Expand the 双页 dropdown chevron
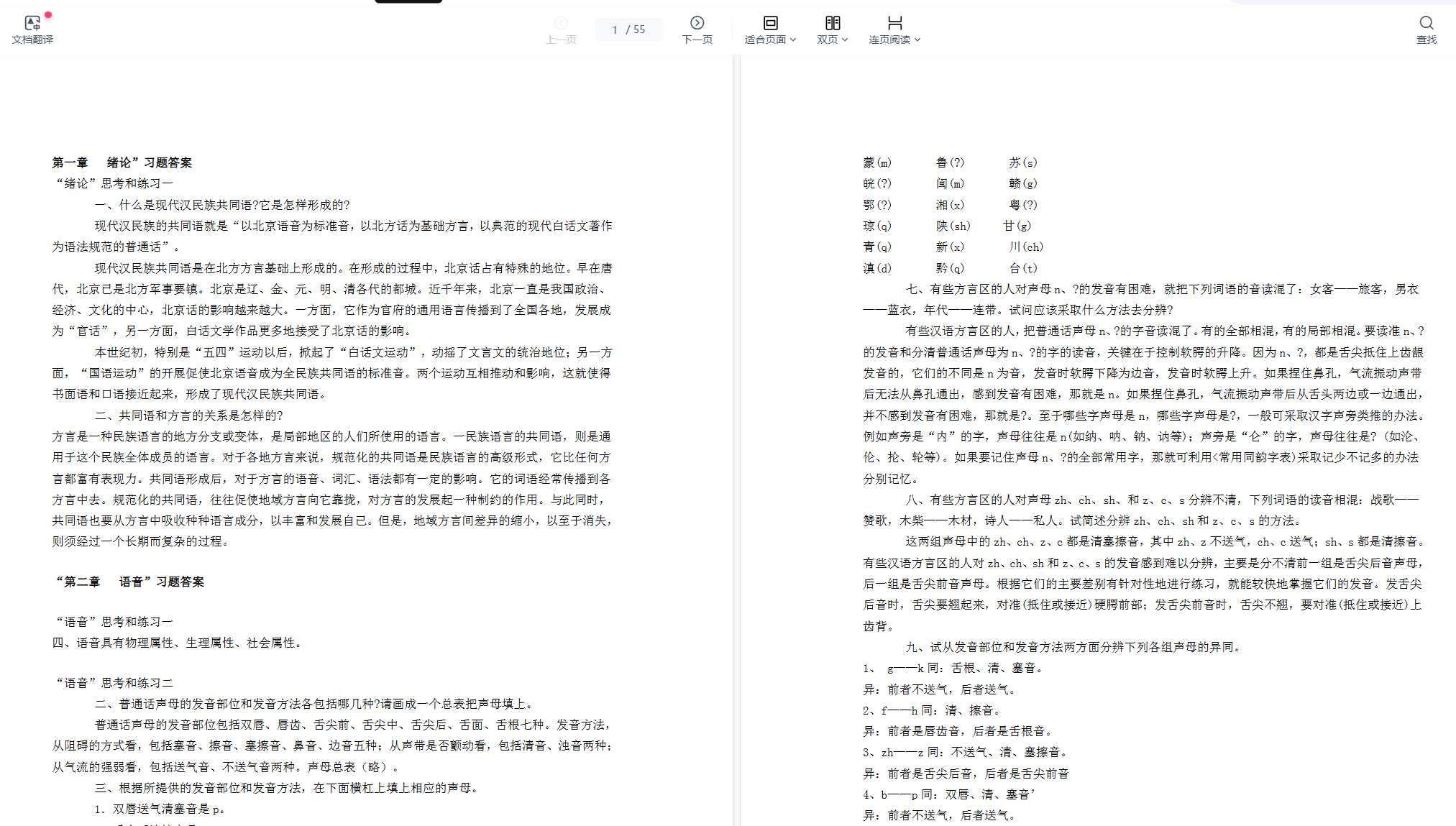The height and width of the screenshot is (826, 1456). click(x=845, y=40)
